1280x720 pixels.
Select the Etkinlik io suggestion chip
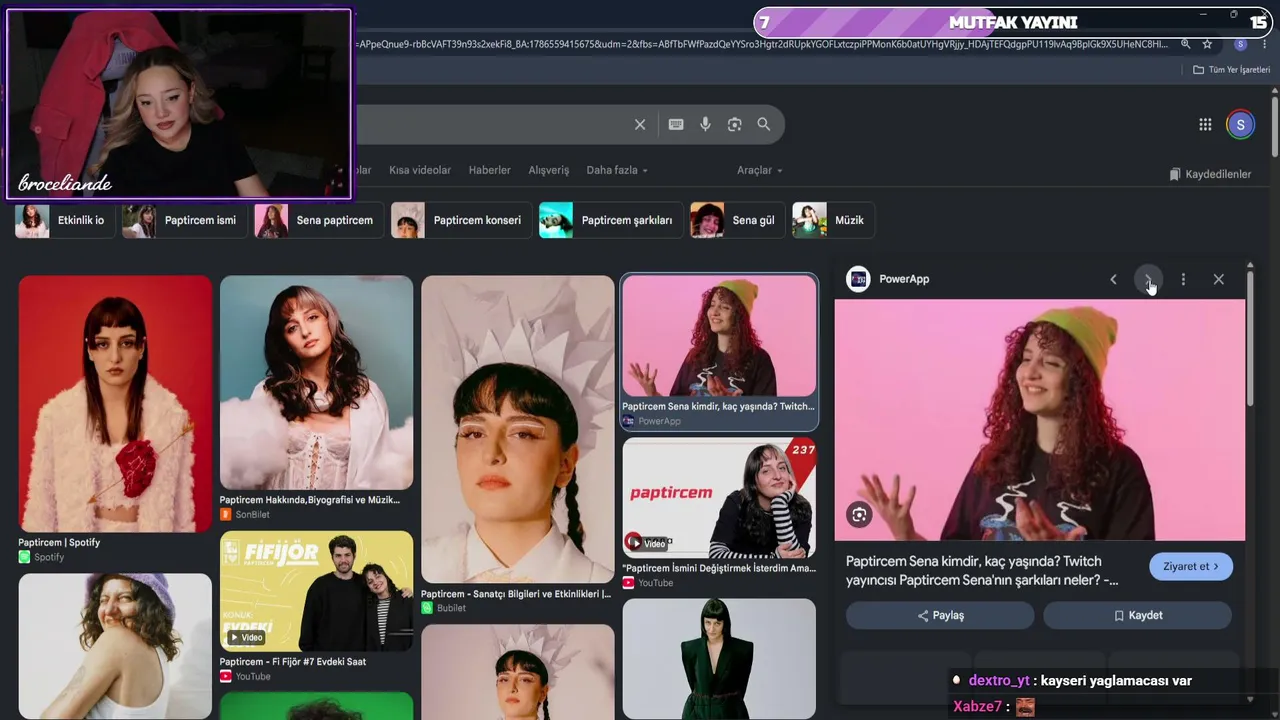tap(64, 220)
